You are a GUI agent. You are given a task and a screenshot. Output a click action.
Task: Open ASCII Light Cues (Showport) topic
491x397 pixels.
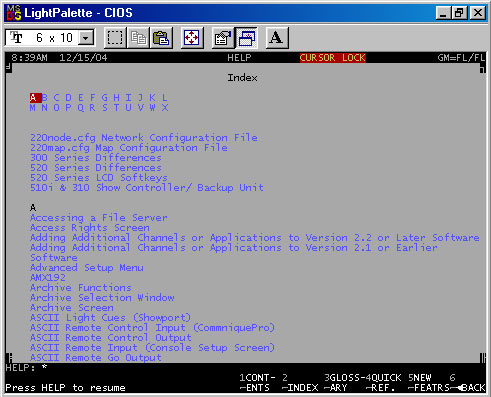tap(110, 318)
